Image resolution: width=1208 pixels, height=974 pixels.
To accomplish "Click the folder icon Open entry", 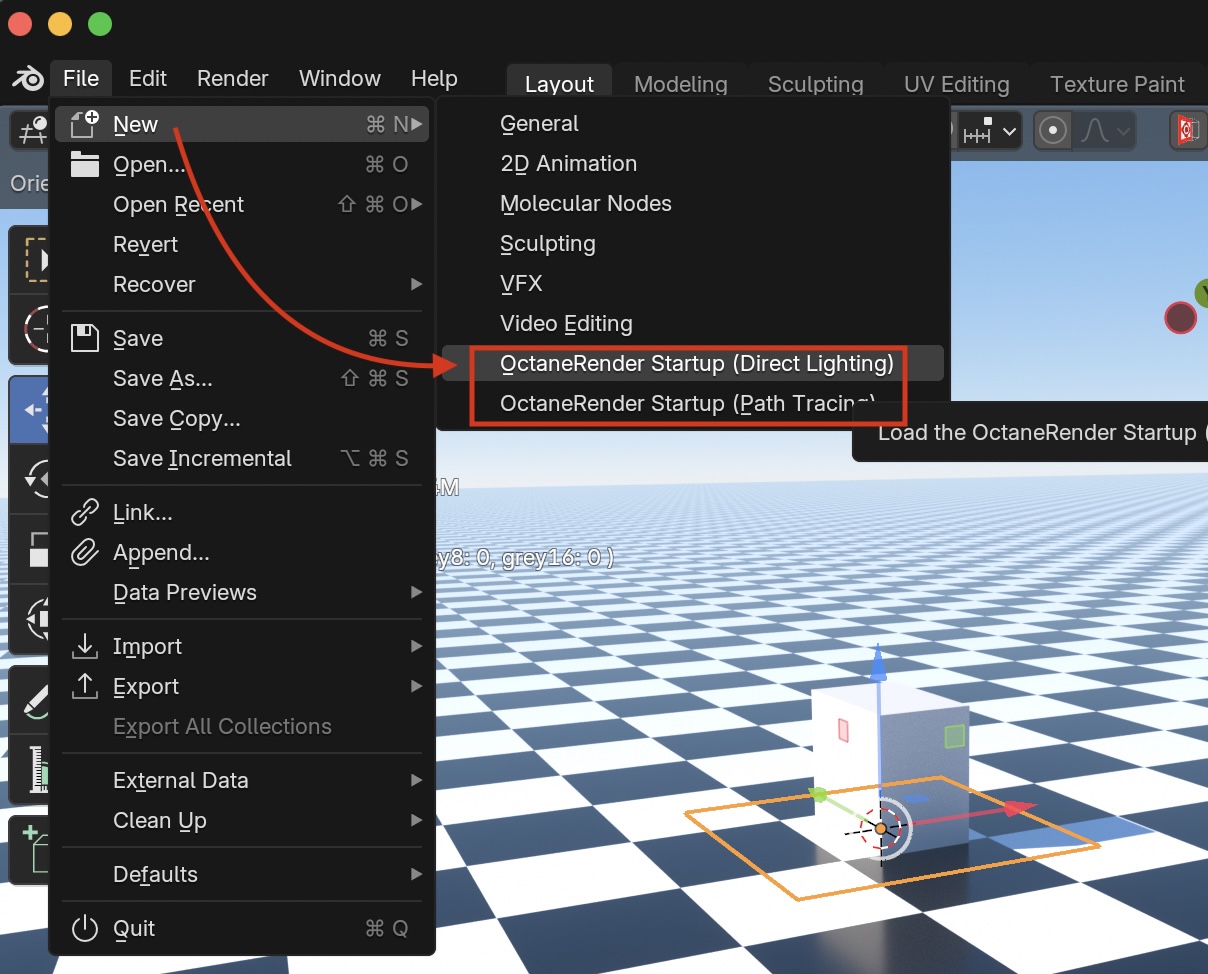I will coord(242,164).
